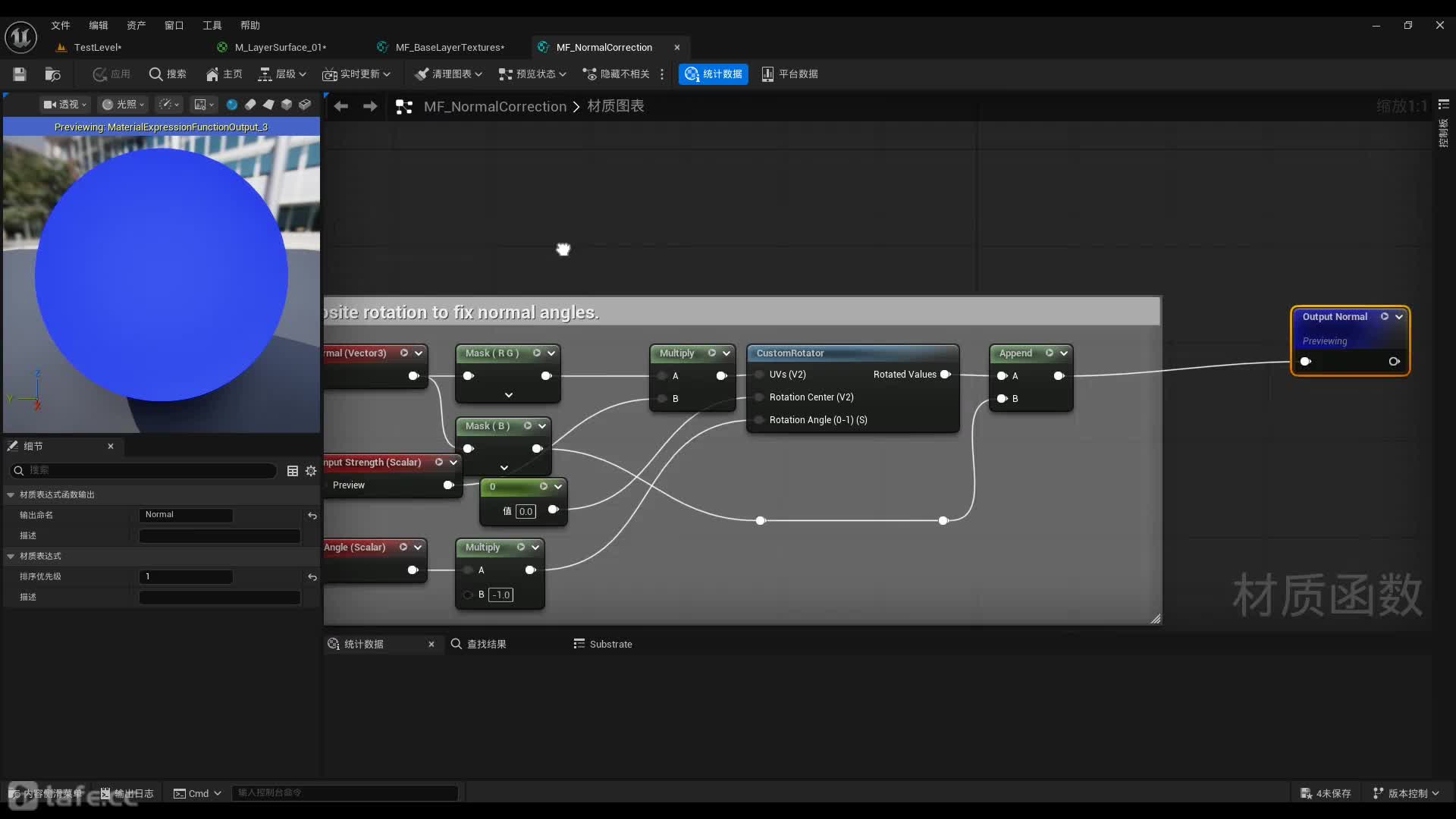Click Browse to asset icon
The image size is (1456, 819).
click(x=52, y=74)
